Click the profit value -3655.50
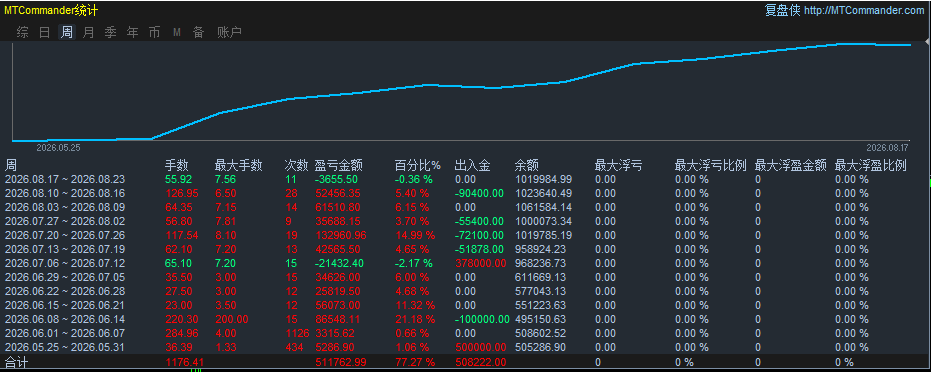This screenshot has height=372, width=931. click(336, 179)
